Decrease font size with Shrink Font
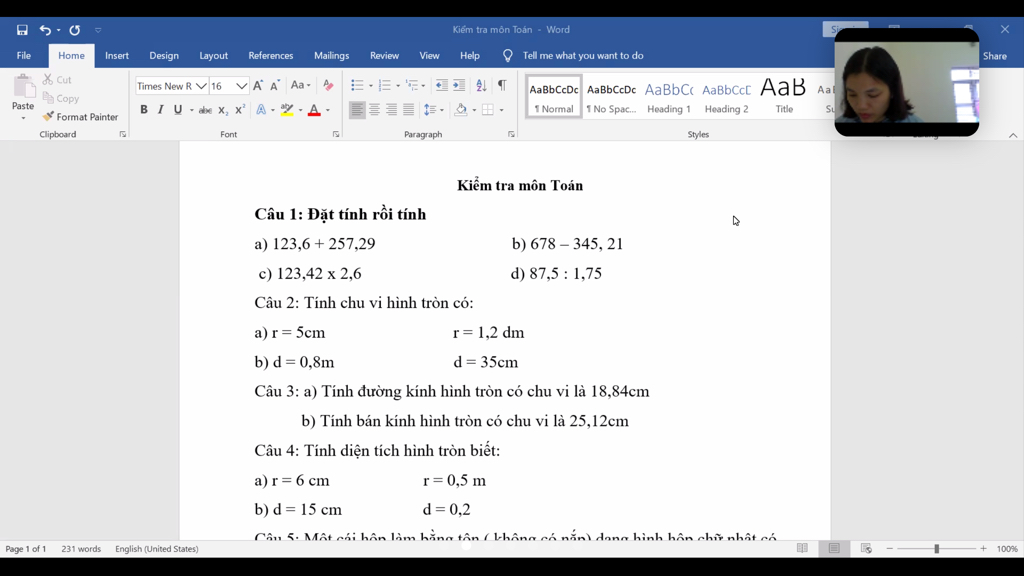Image resolution: width=1024 pixels, height=576 pixels. 275,86
